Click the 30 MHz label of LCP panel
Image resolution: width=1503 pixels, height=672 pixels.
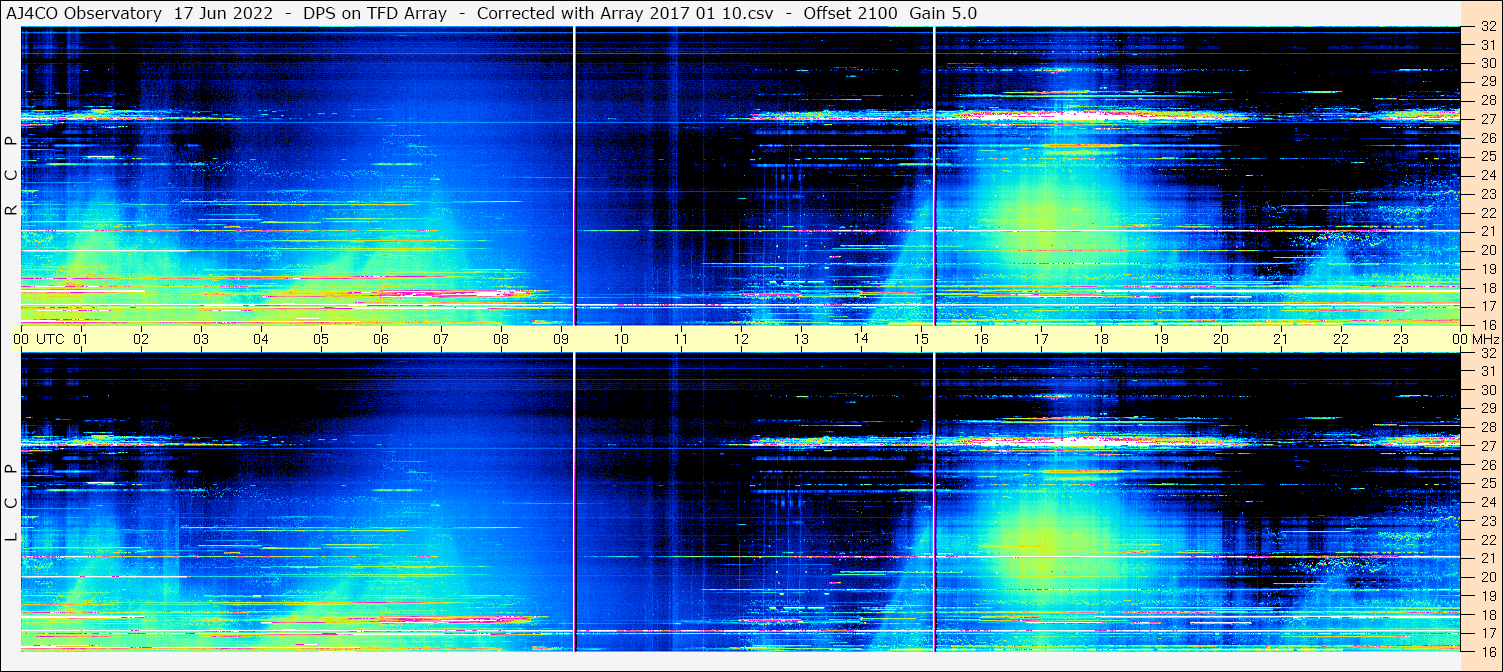tap(1488, 390)
